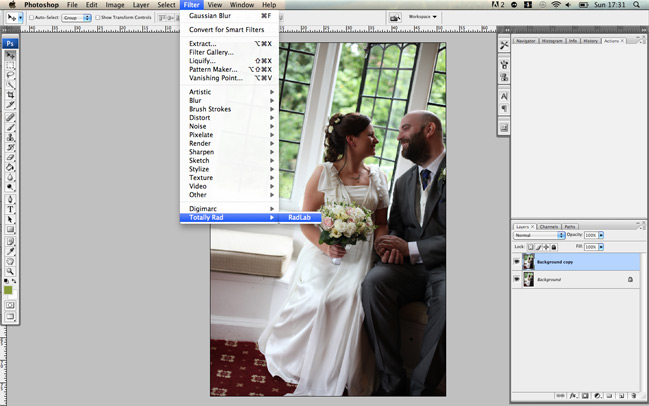
Task: Change screen mode in toolbox
Action: (x=10, y=317)
